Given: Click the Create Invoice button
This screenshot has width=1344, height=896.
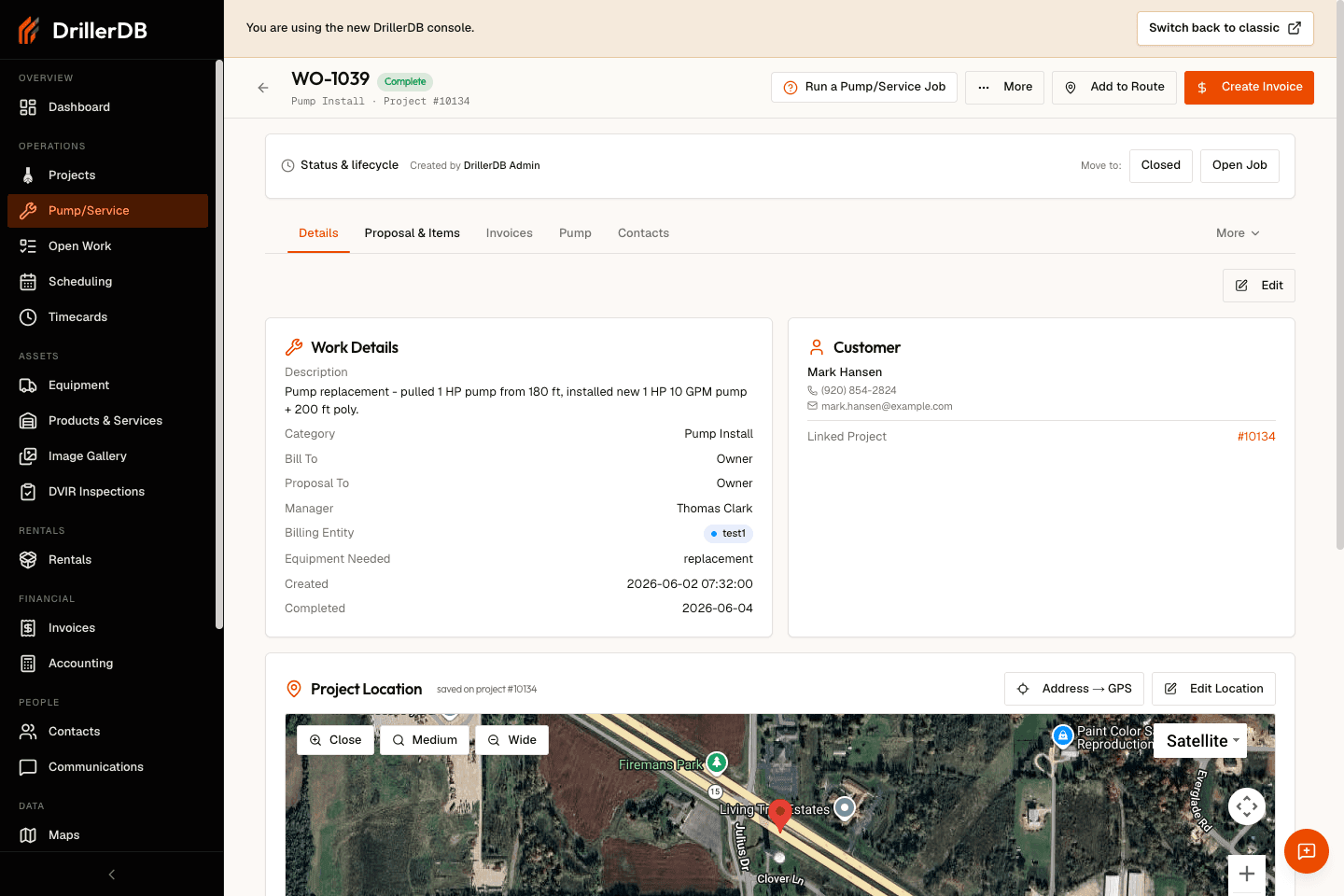Looking at the screenshot, I should click(1249, 88).
